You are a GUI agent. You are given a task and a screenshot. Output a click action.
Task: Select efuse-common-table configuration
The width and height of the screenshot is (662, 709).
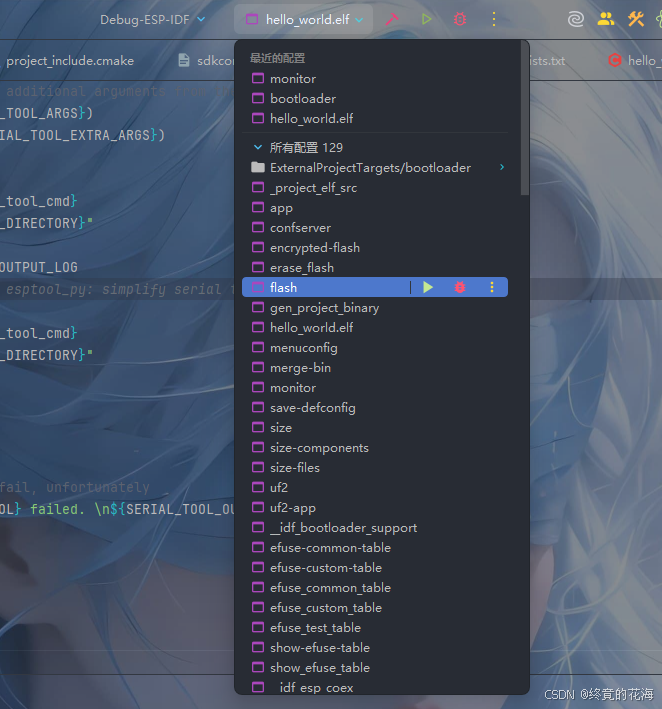pyautogui.click(x=375, y=547)
